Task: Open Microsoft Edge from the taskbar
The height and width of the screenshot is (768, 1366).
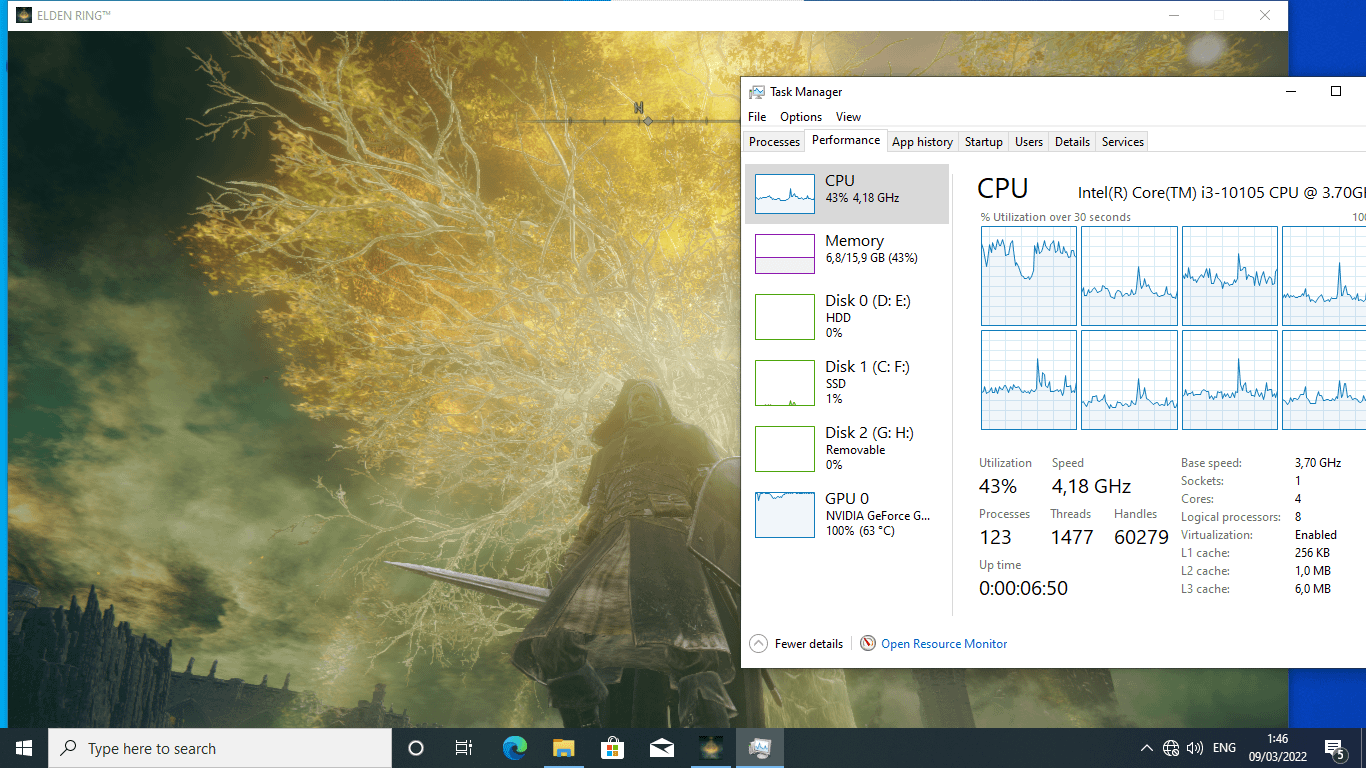Action: point(514,748)
